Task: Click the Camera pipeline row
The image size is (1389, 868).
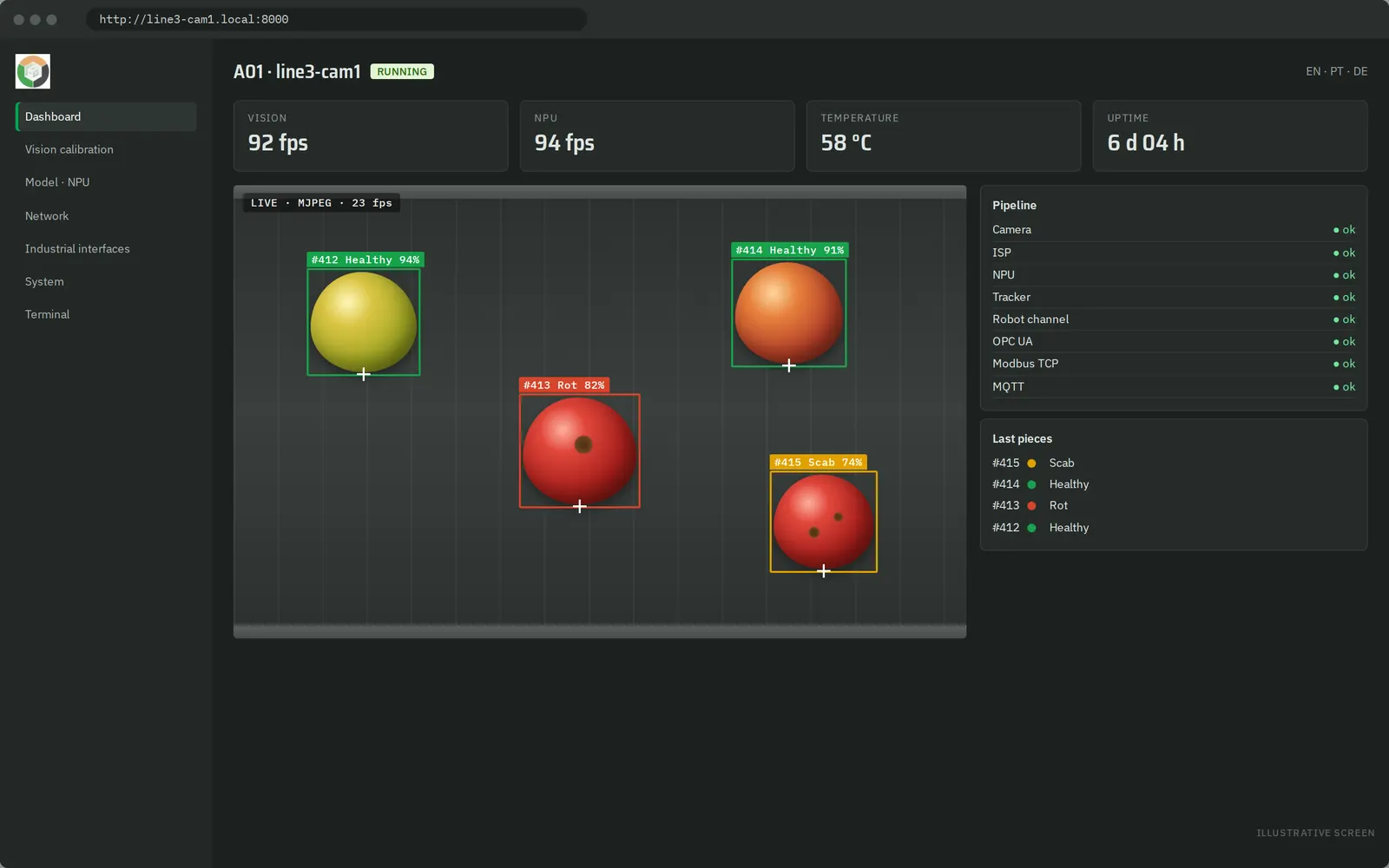Action: (x=1174, y=230)
